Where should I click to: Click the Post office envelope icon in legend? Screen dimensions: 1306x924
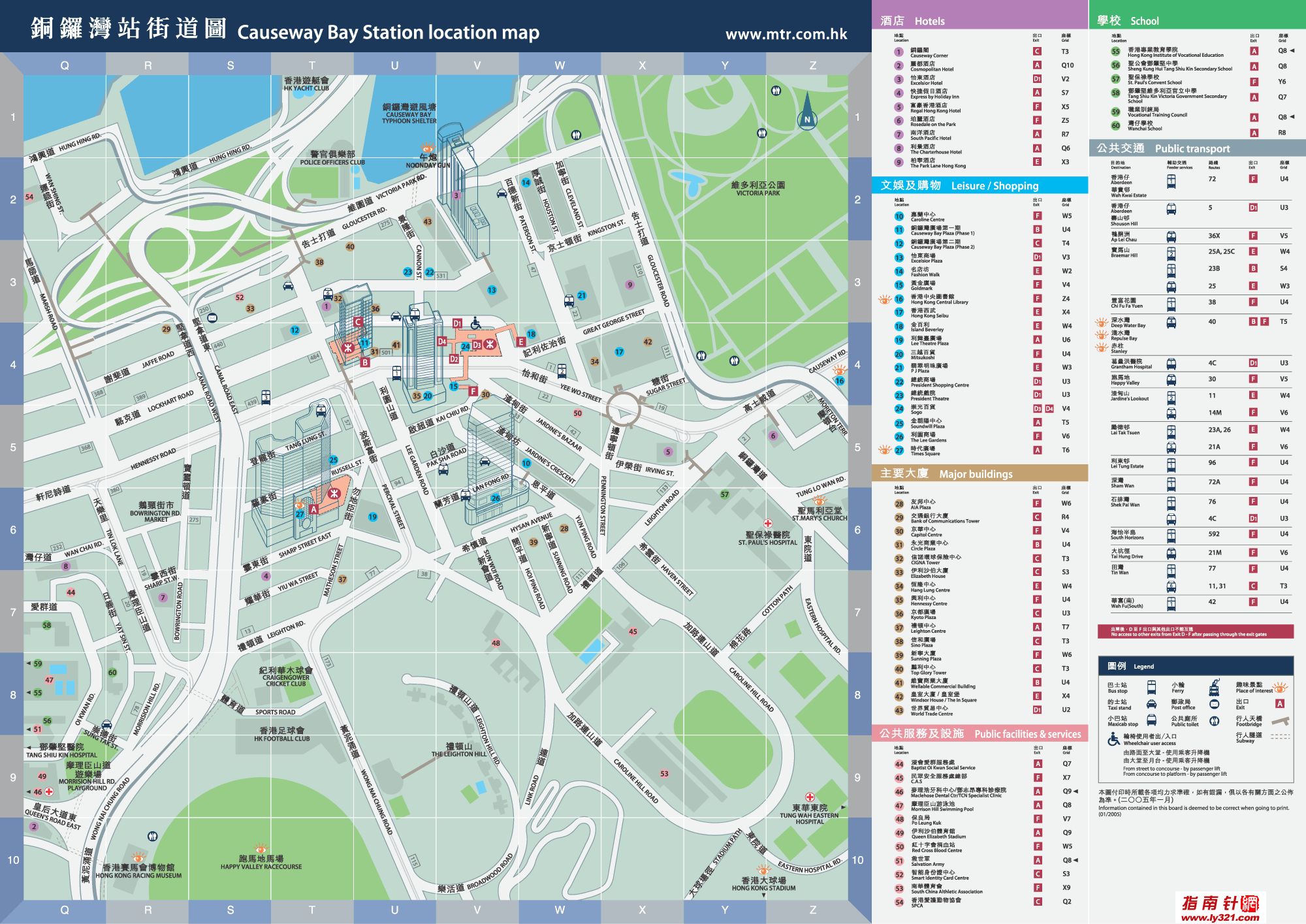click(x=1214, y=705)
